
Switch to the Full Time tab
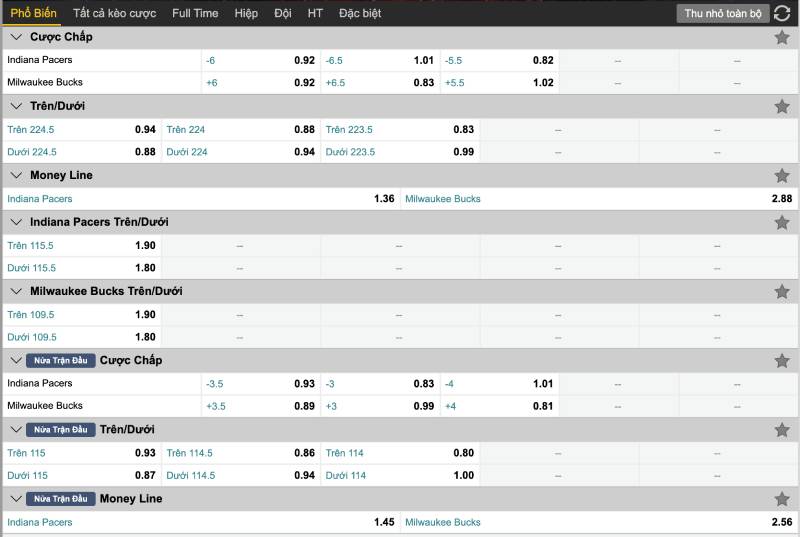click(x=195, y=13)
